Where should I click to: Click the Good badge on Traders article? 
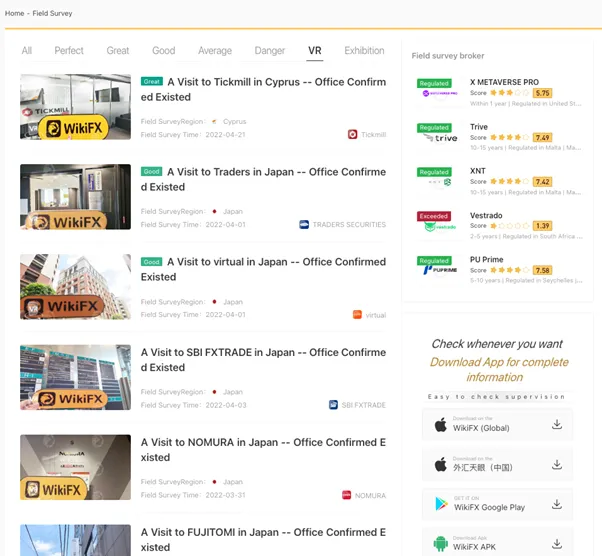click(x=152, y=171)
